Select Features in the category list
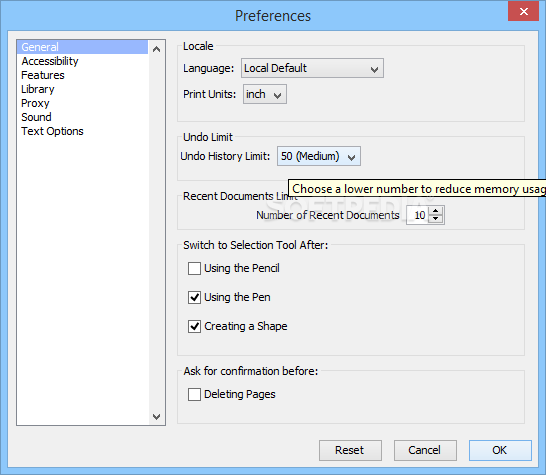 (42, 75)
